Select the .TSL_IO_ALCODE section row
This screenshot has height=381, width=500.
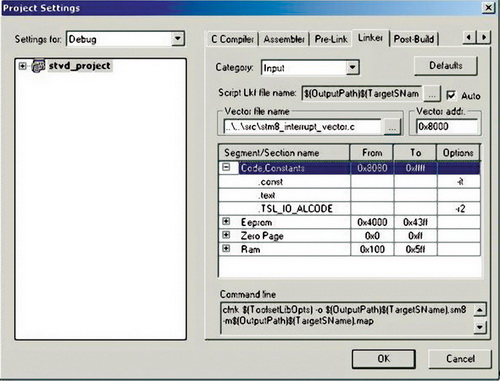click(x=349, y=209)
